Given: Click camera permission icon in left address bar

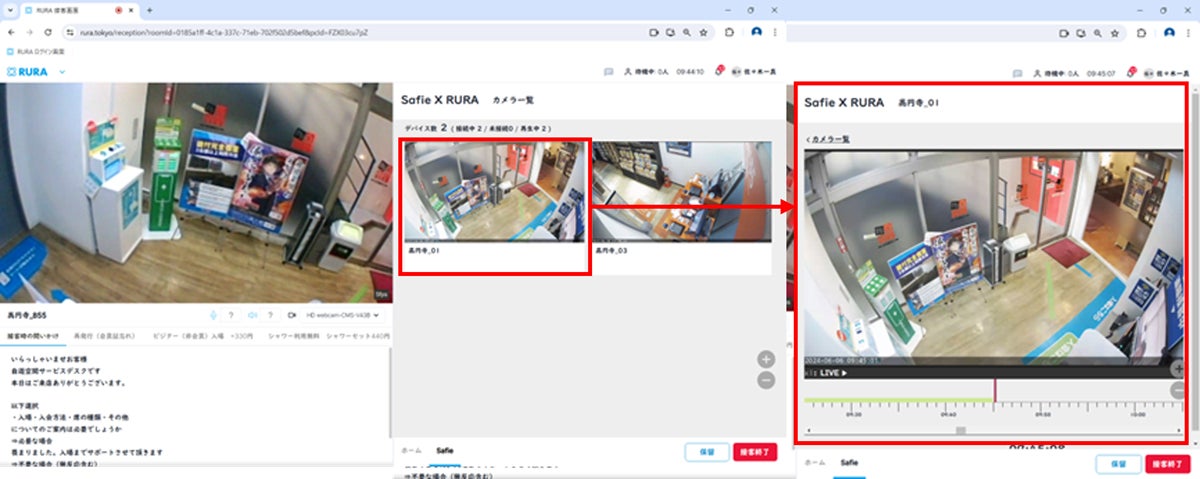Looking at the screenshot, I should click(x=654, y=32).
